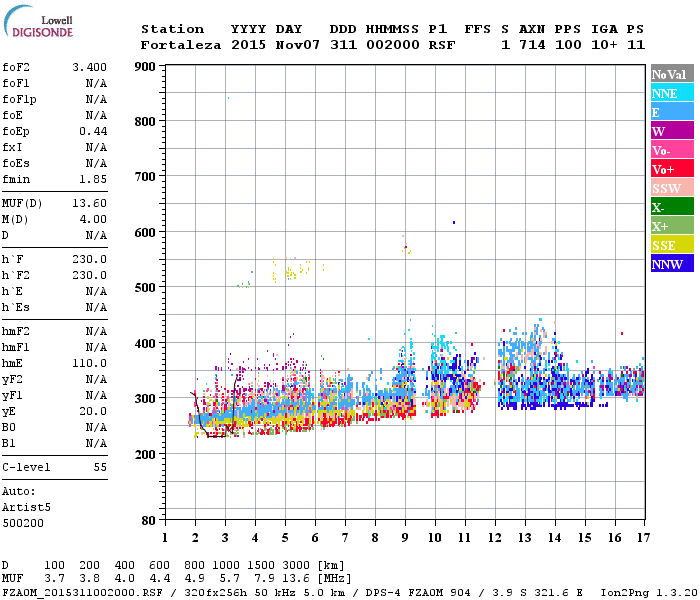Select the SSW legend swatch
Screen dimensions: 700x600
click(672, 188)
